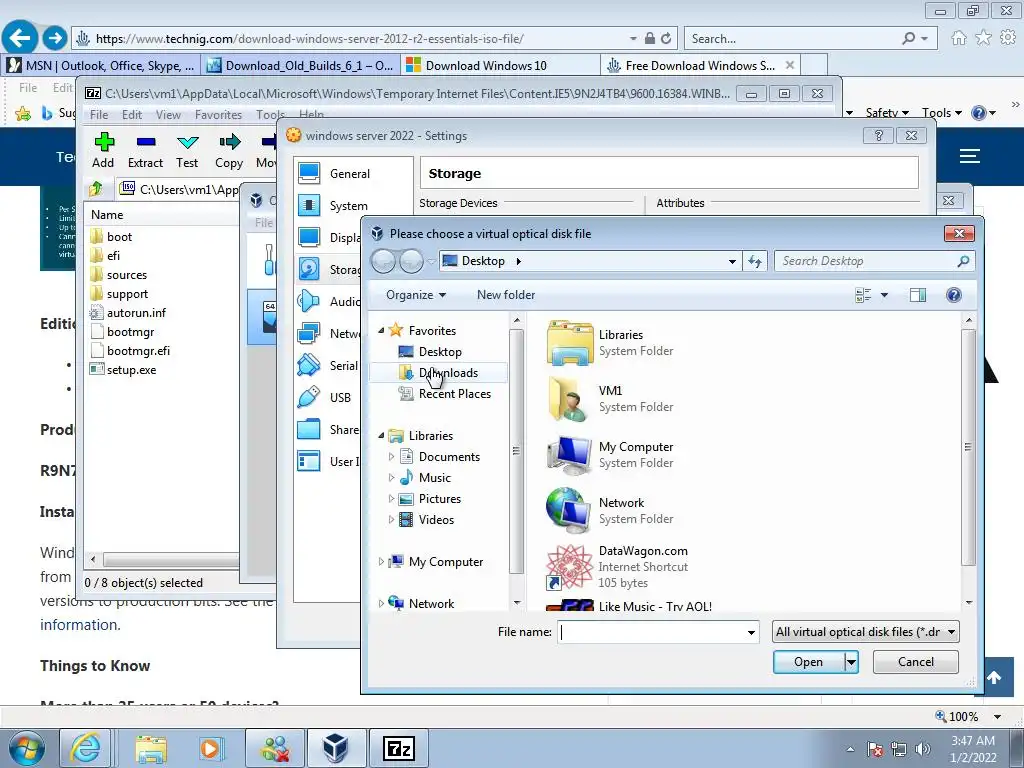The width and height of the screenshot is (1024, 768).
Task: Click the Name column header in 7-Zip
Action: 163,215
